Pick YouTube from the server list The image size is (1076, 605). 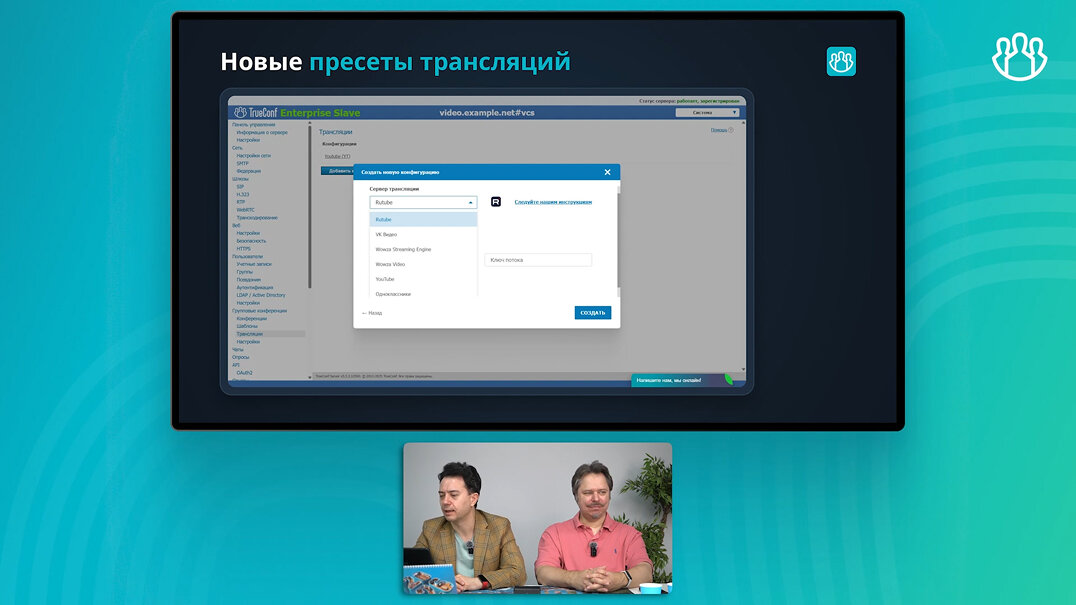423,279
